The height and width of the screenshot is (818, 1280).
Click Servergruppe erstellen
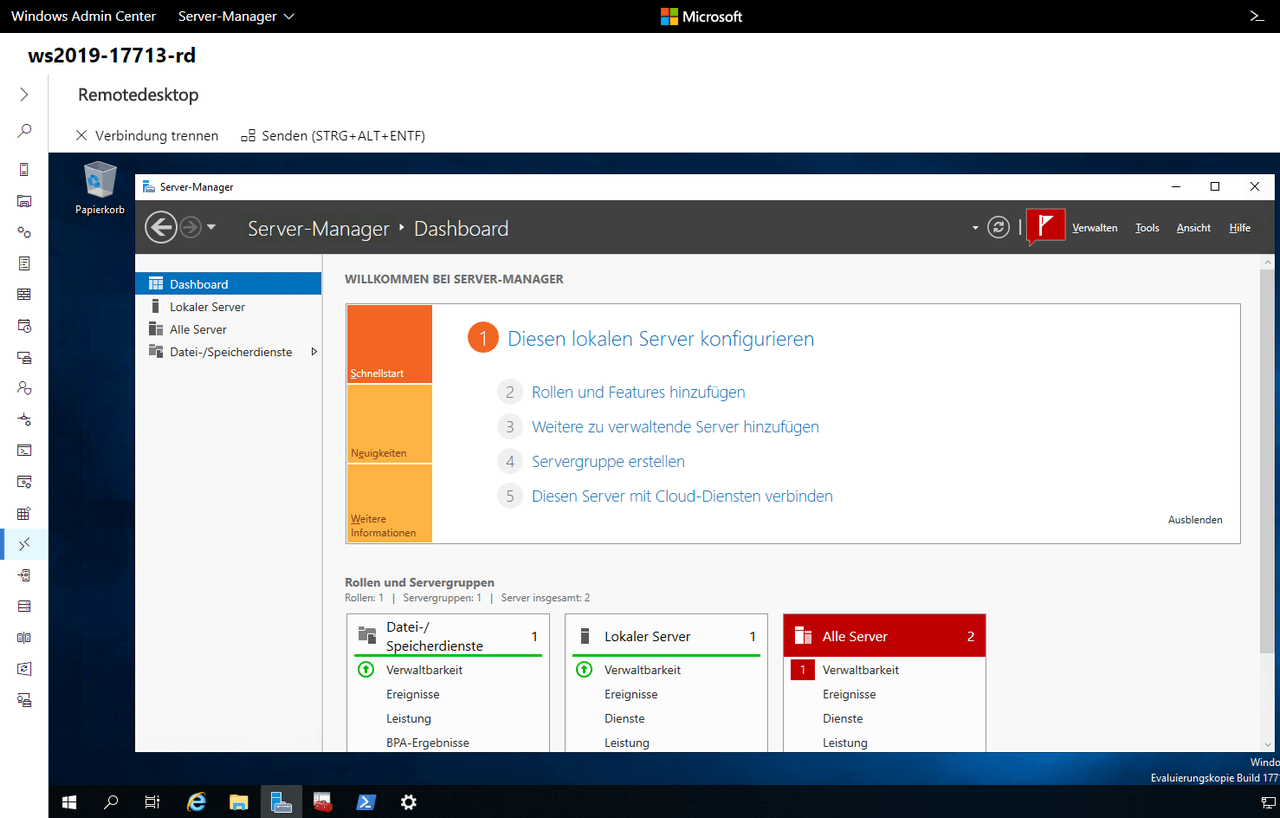tap(608, 462)
